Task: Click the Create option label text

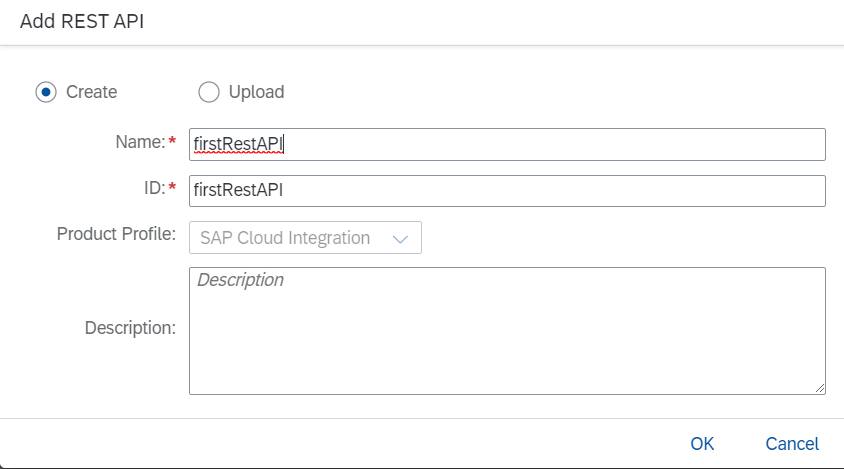Action: (x=91, y=92)
